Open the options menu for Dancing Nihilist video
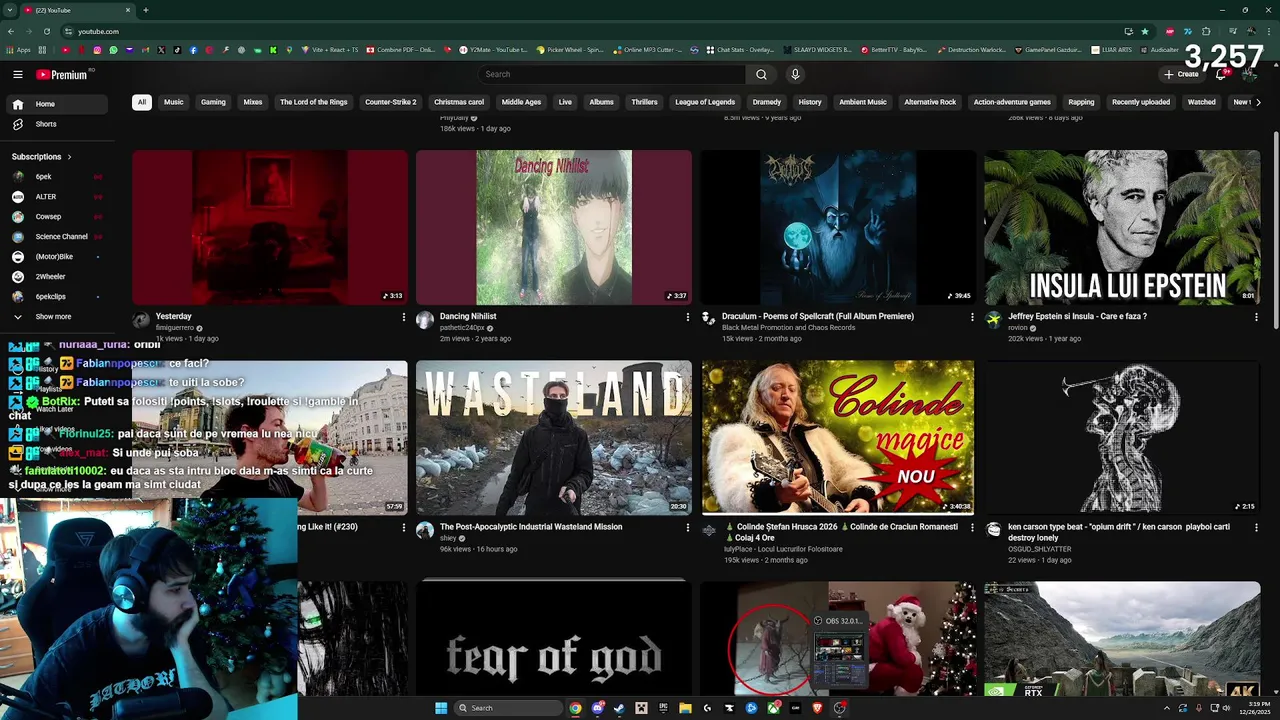Screen dimensions: 1280x720 pyautogui.click(x=687, y=317)
